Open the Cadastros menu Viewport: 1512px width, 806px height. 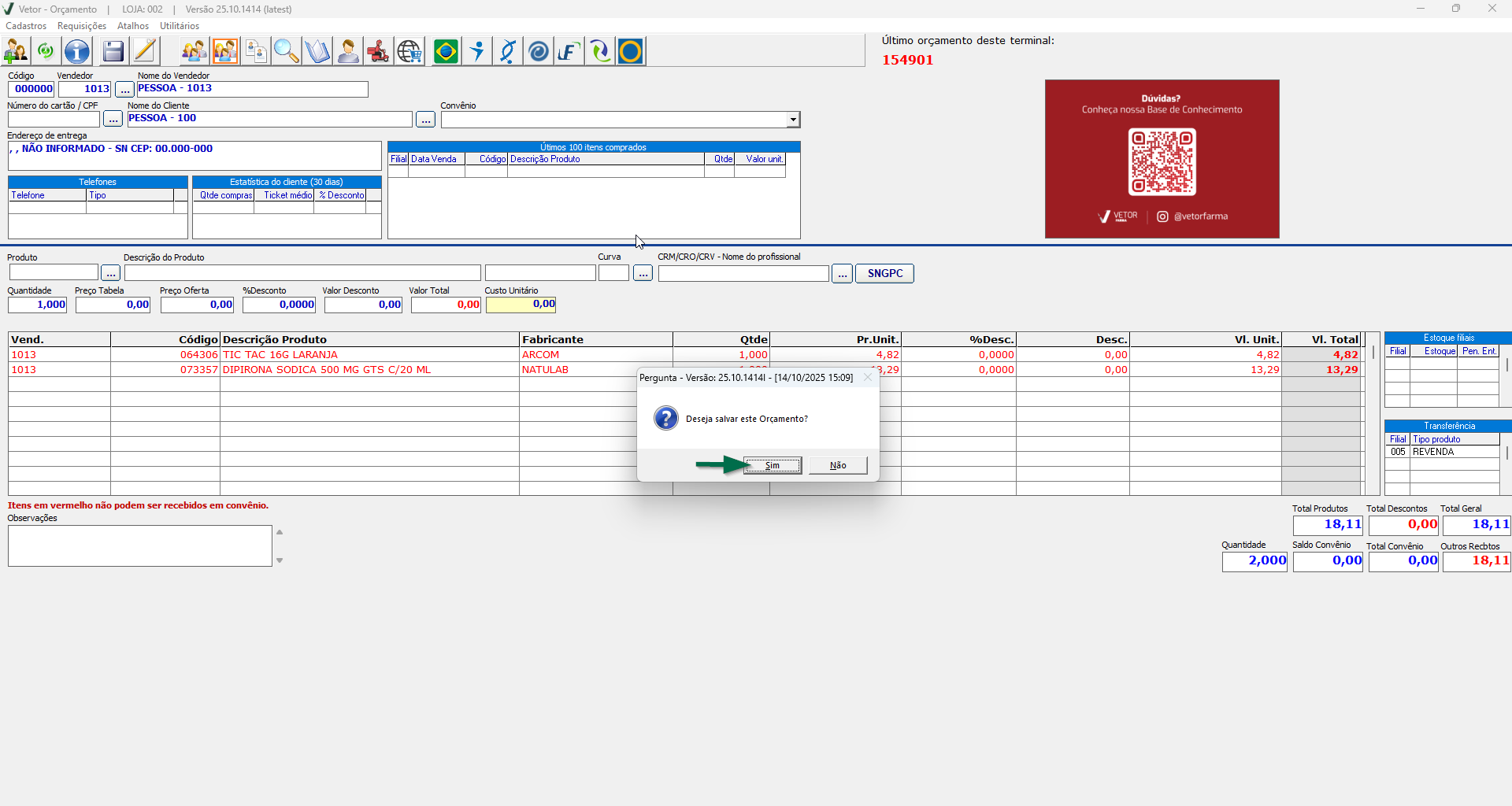tap(26, 26)
